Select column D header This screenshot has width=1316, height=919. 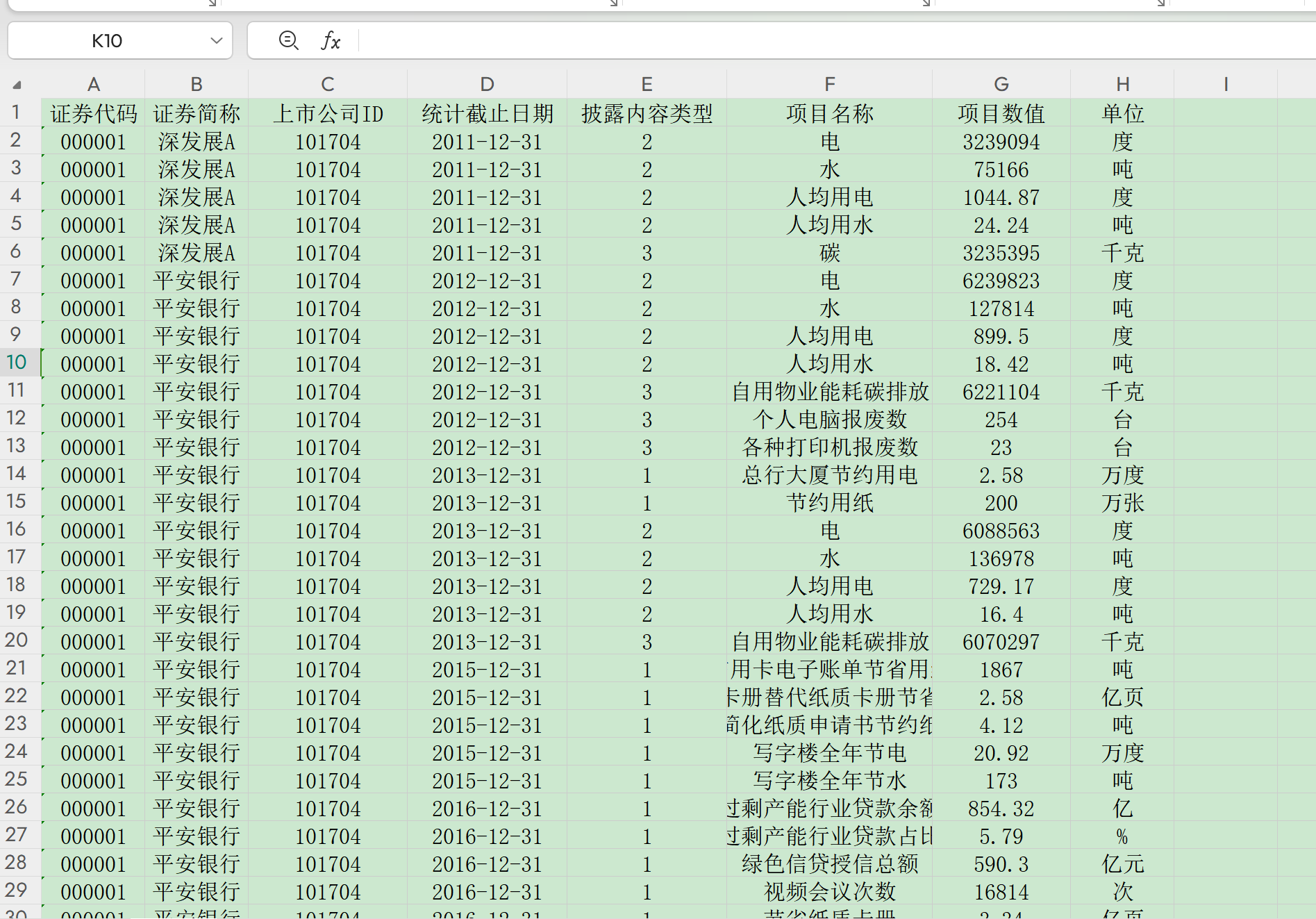(x=488, y=84)
